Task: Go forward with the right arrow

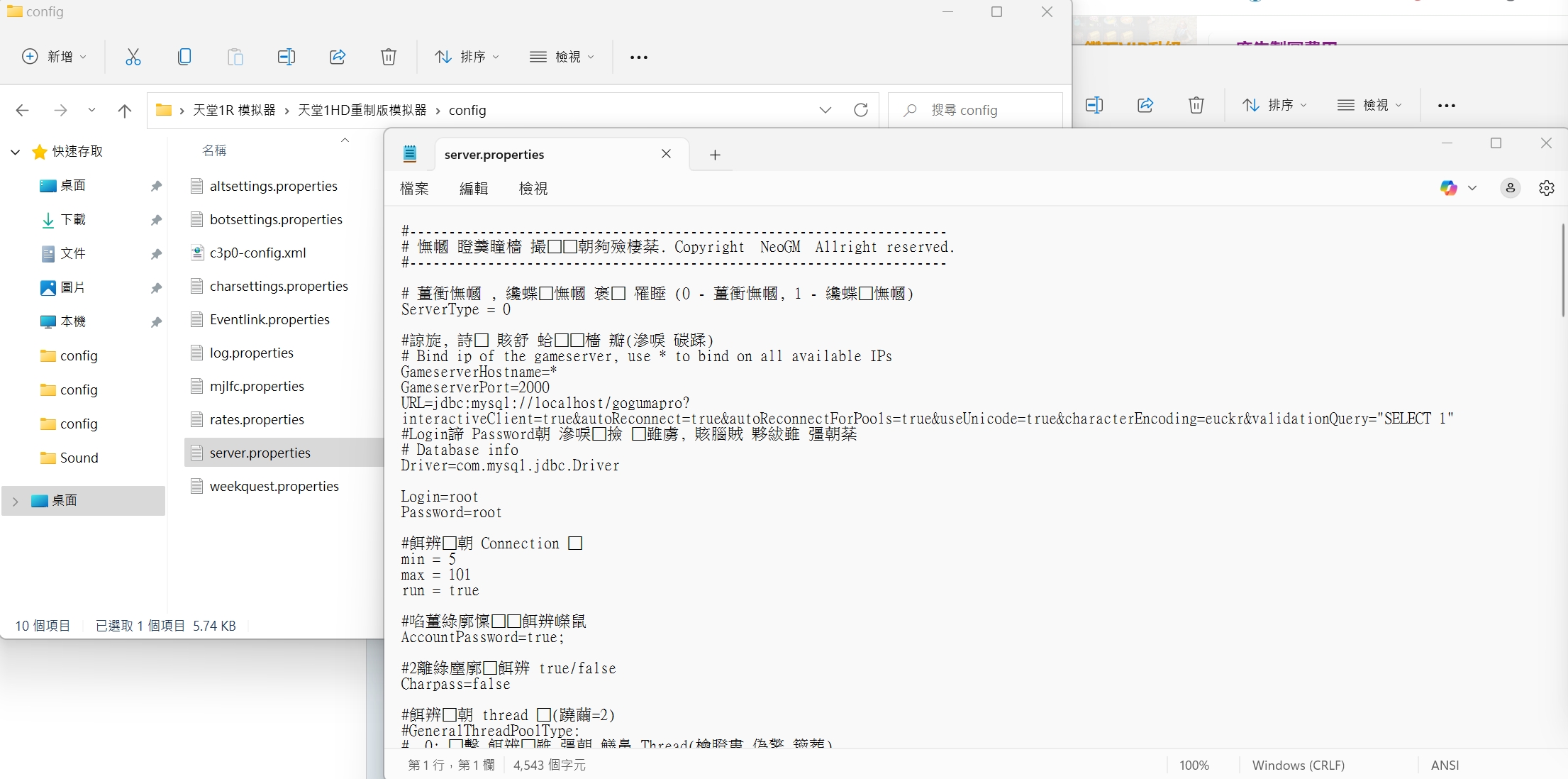Action: (61, 110)
